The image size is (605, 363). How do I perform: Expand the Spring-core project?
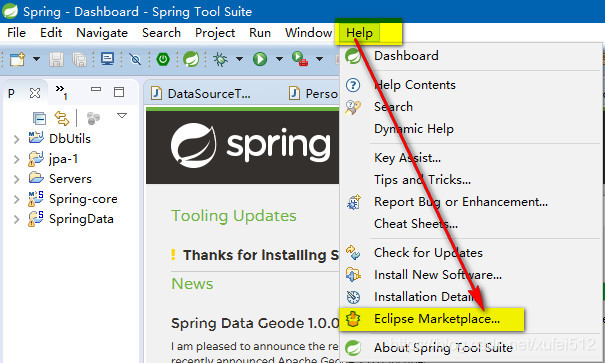[17, 199]
